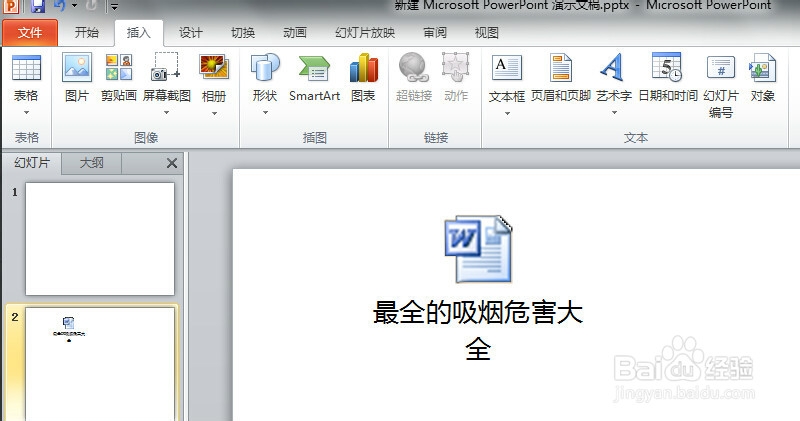
Task: Open undo history dropdown arrow
Action: pos(74,6)
